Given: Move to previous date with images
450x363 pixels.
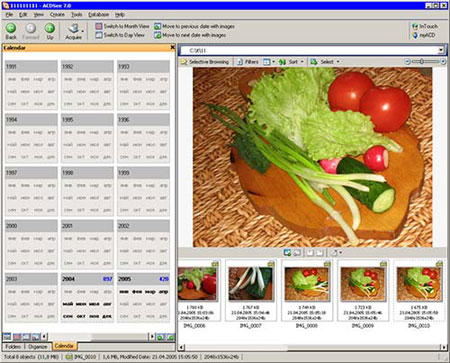Looking at the screenshot, I should 194,26.
